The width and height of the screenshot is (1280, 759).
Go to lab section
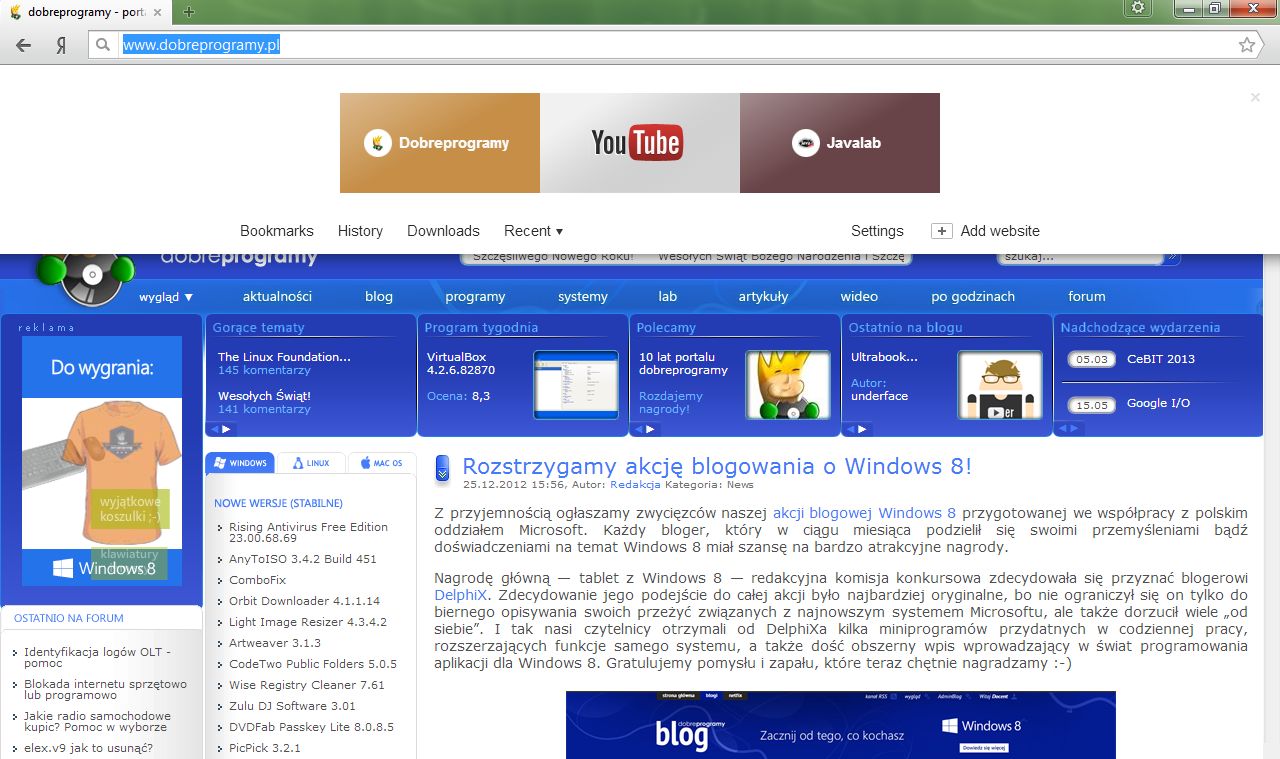tap(668, 297)
